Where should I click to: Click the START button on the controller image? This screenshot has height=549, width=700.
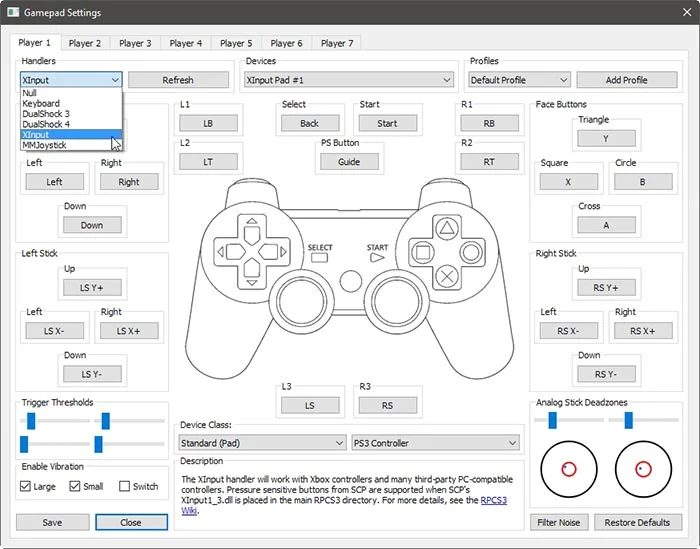[x=377, y=258]
